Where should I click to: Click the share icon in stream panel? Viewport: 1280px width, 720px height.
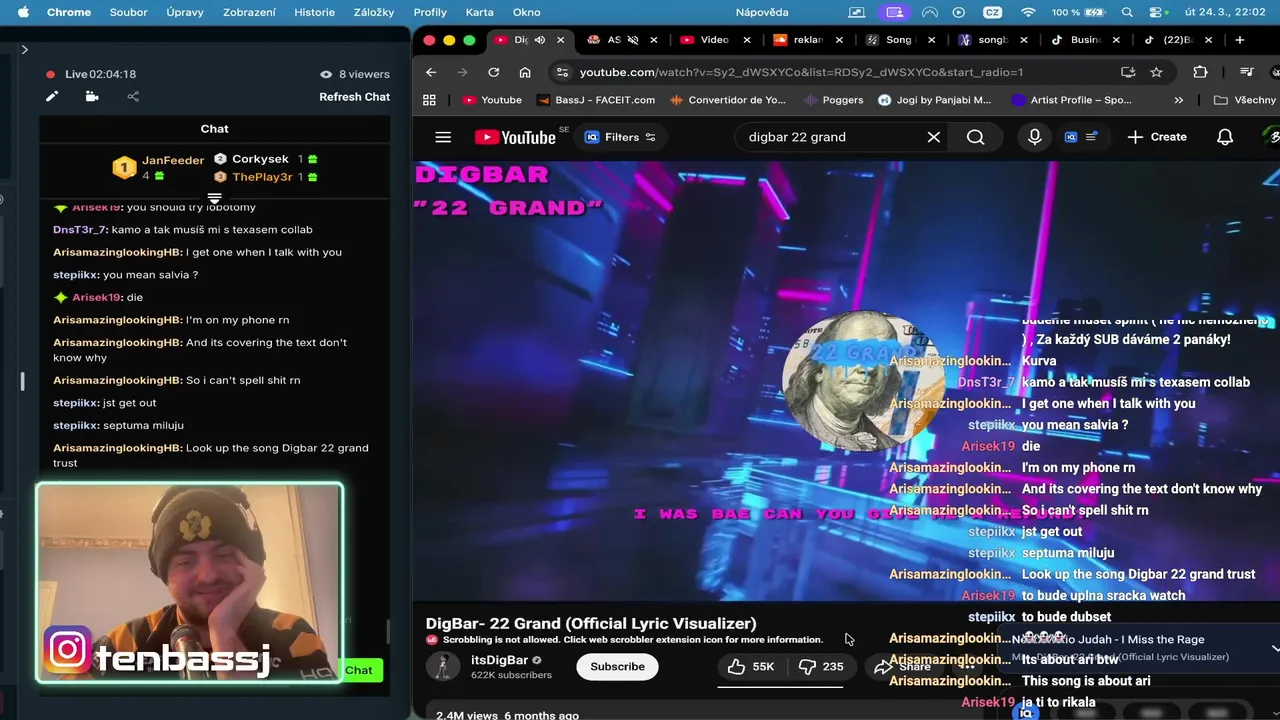click(x=133, y=97)
